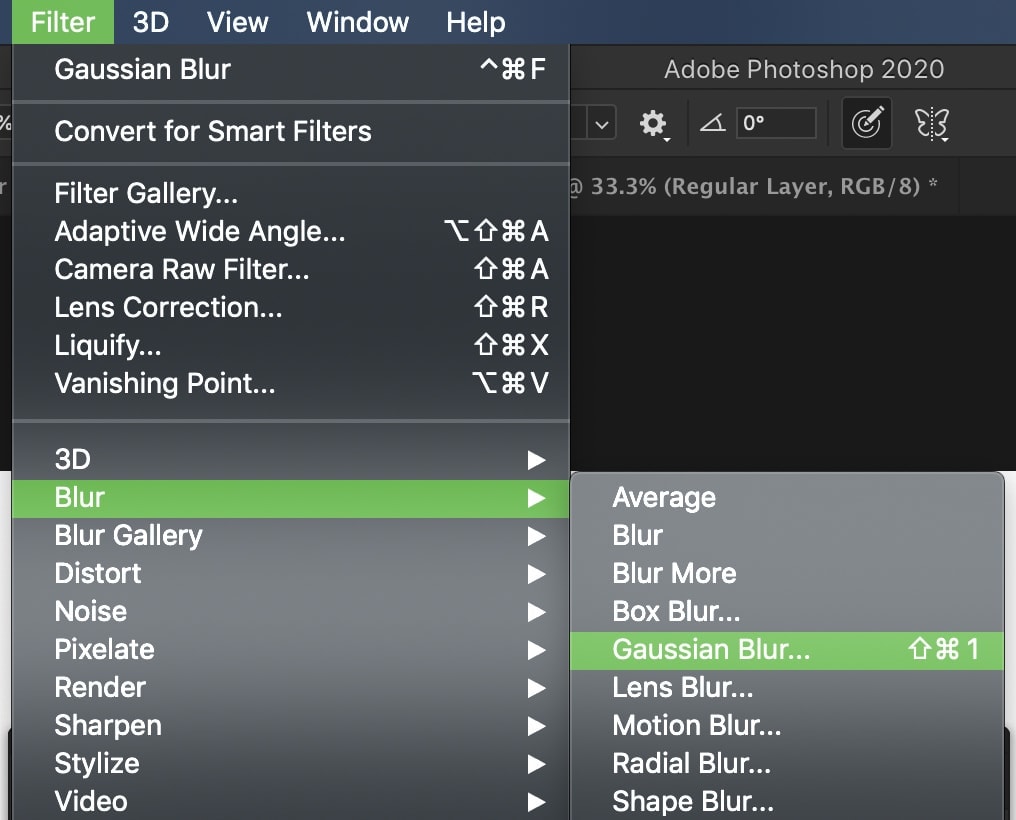Open the 3D menu in menu bar
Screen dimensions: 1016x820
[x=151, y=22]
